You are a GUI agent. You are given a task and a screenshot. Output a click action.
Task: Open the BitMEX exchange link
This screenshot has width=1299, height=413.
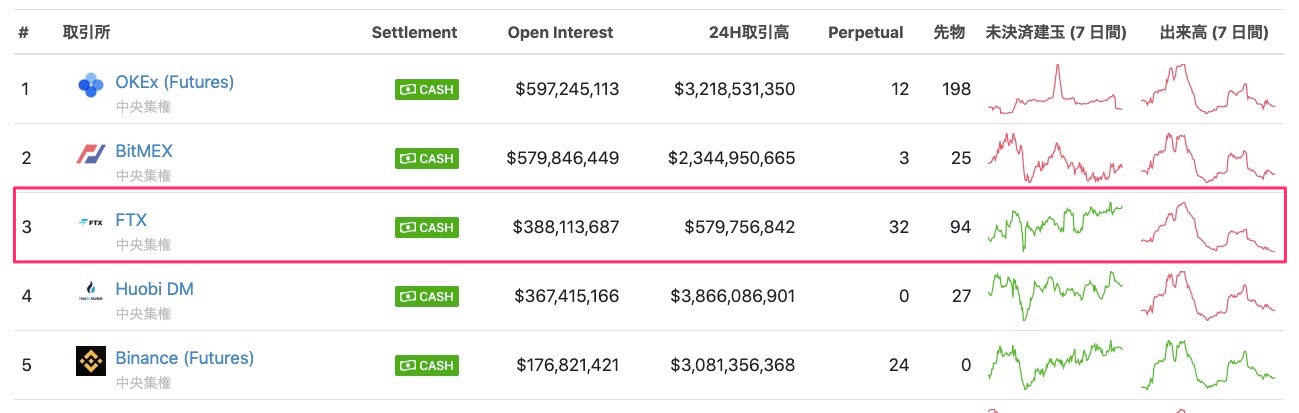click(144, 150)
